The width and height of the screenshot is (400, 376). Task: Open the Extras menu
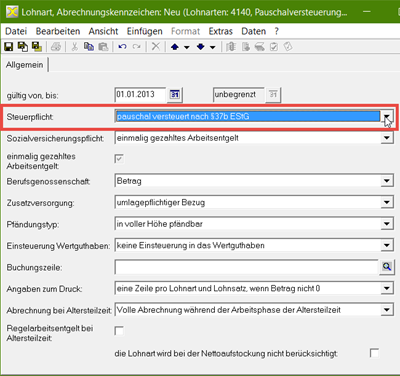pos(221,31)
